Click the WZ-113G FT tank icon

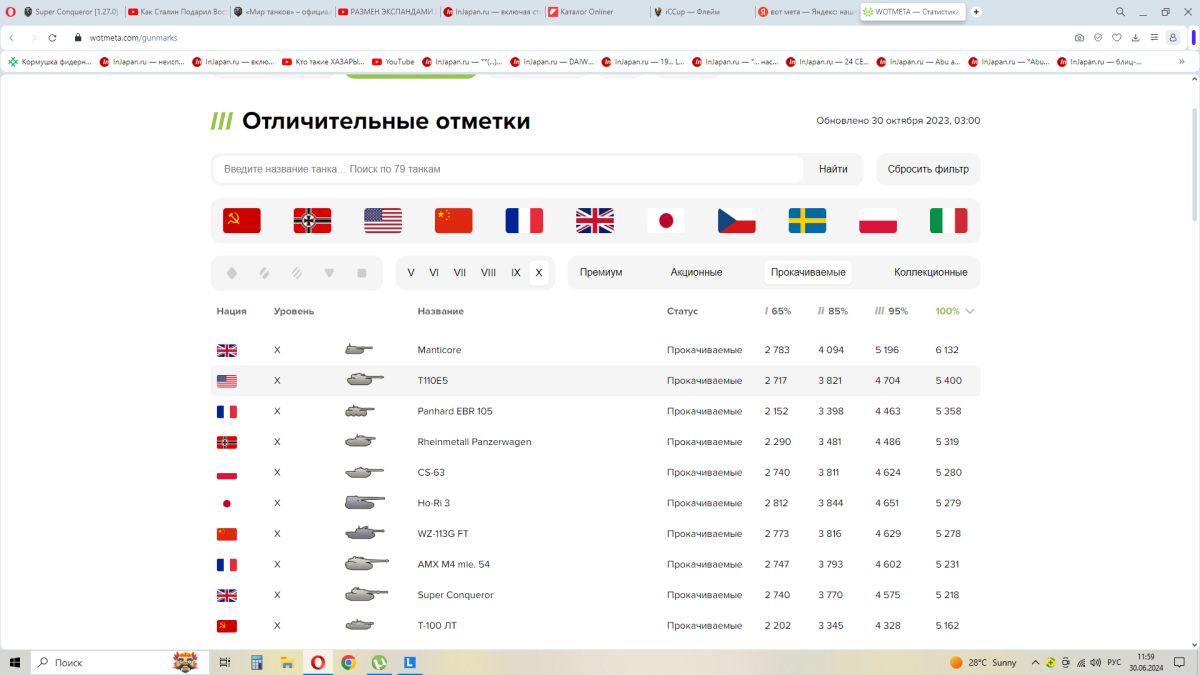click(365, 533)
